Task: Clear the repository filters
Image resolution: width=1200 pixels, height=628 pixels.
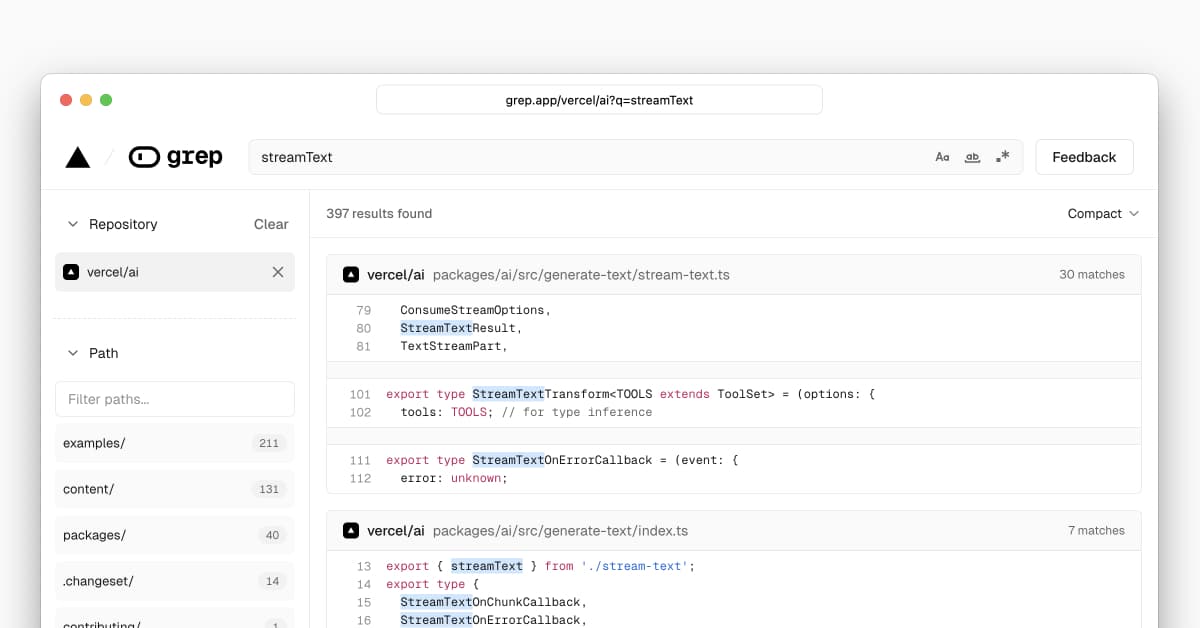Action: pyautogui.click(x=270, y=224)
